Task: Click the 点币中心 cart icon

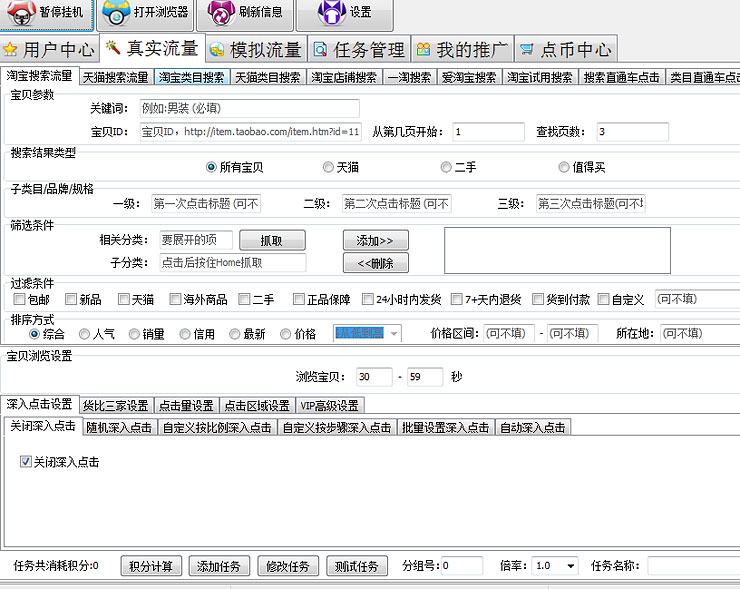Action: [526, 50]
